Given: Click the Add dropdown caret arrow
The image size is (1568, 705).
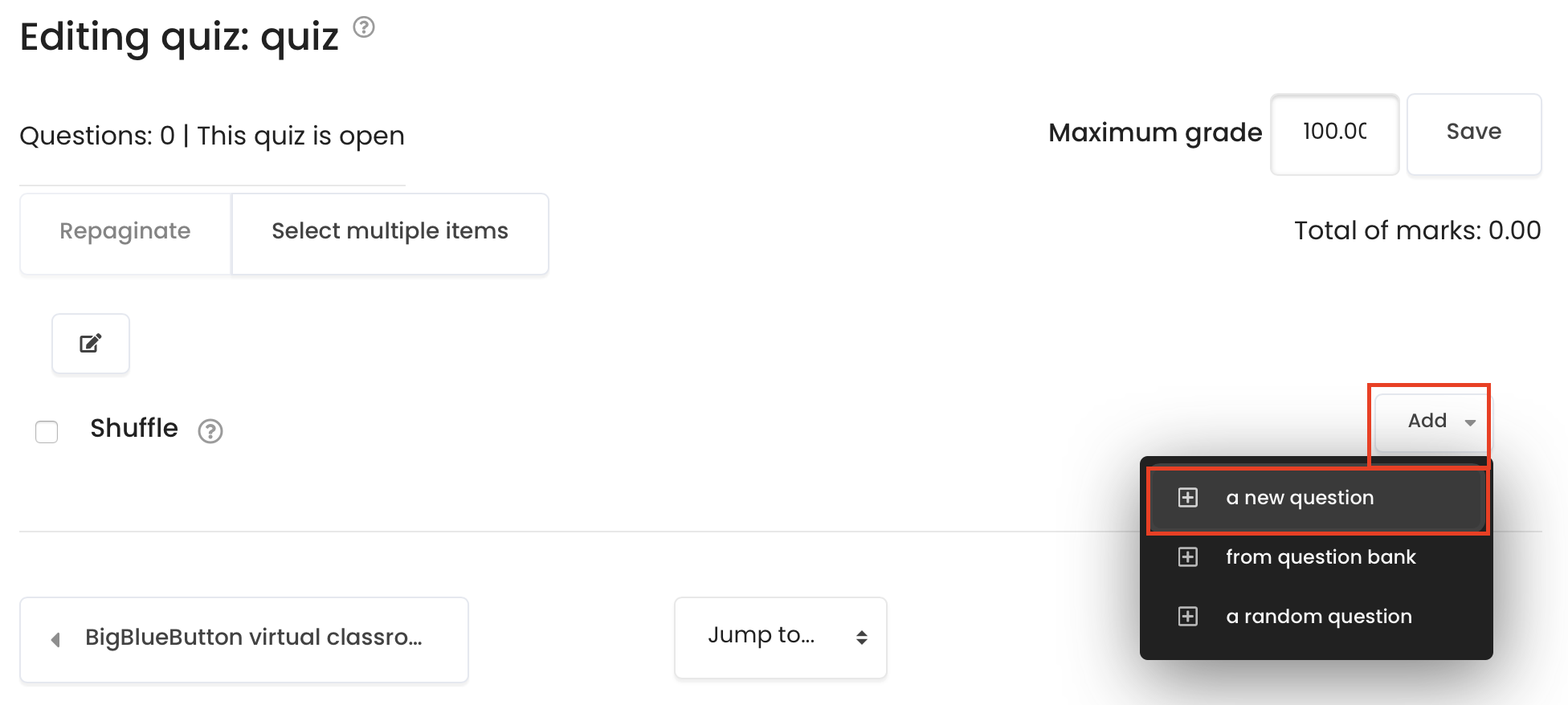Looking at the screenshot, I should coord(1470,422).
